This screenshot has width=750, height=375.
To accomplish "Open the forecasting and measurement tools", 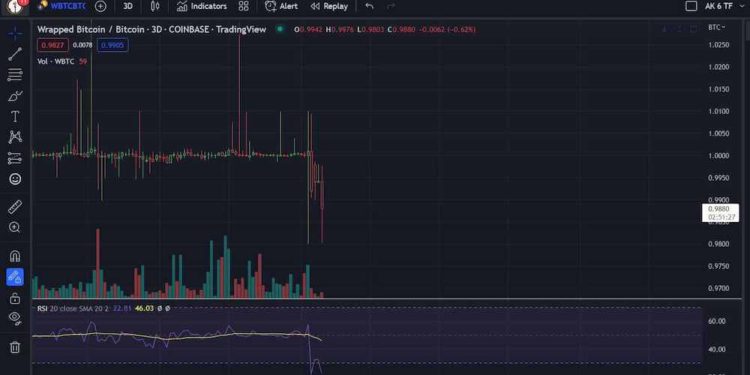I will pos(15,158).
